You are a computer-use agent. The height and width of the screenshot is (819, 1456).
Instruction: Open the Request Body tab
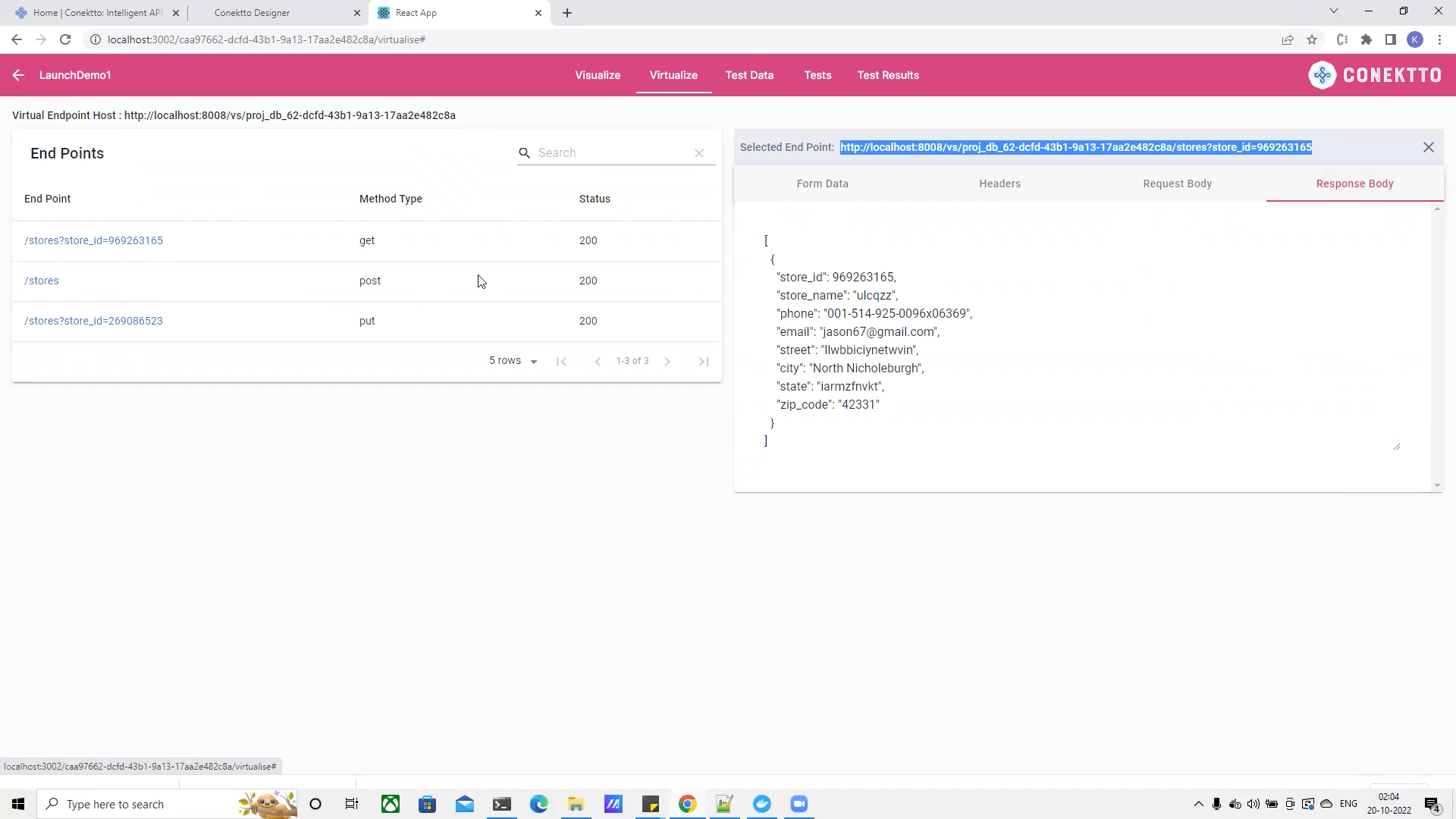tap(1177, 184)
